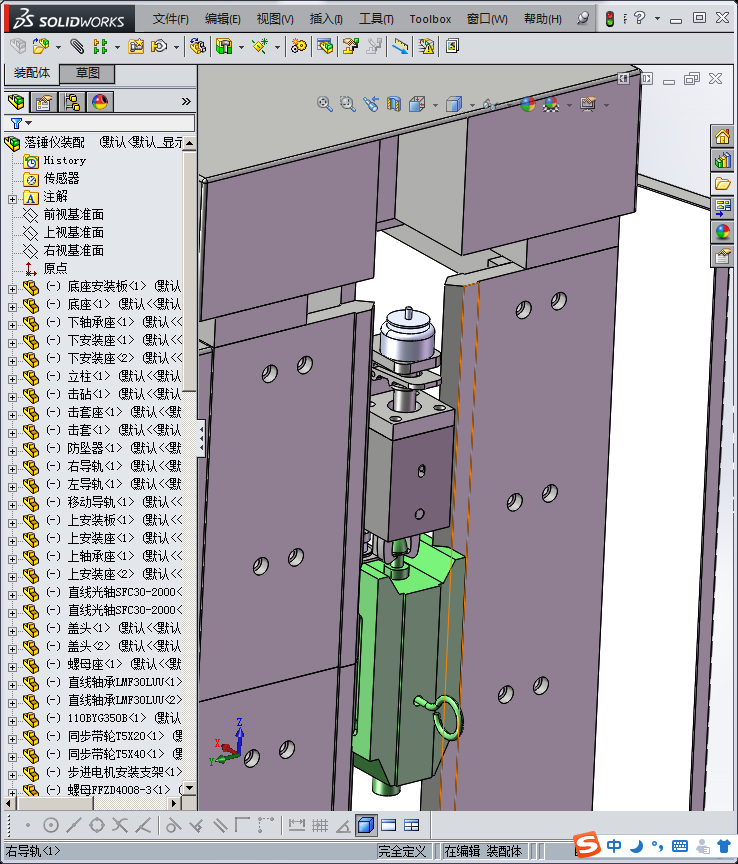Viewport: 738px width, 864px height.
Task: Expand the 注解 tree node
Action: [12, 199]
